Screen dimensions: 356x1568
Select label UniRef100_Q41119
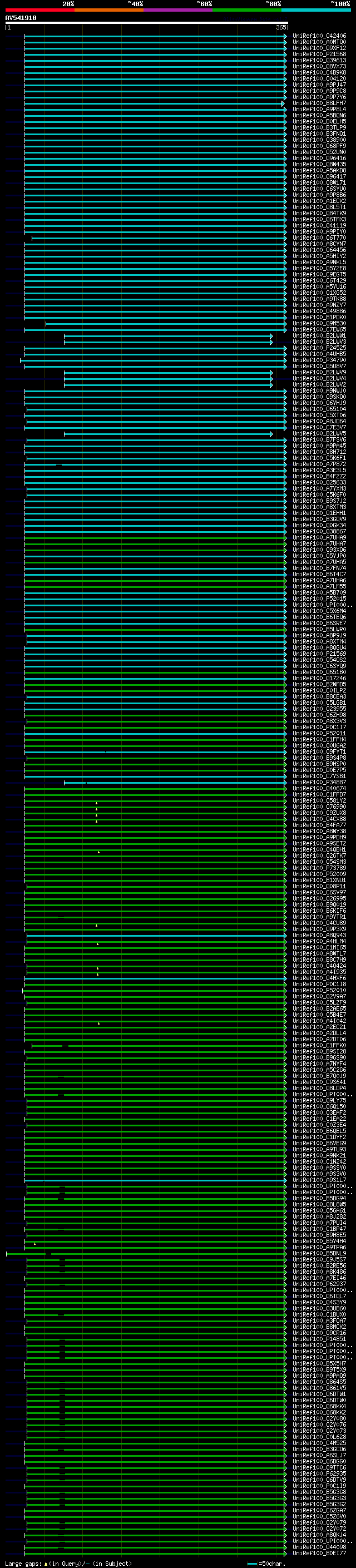[x=319, y=226]
